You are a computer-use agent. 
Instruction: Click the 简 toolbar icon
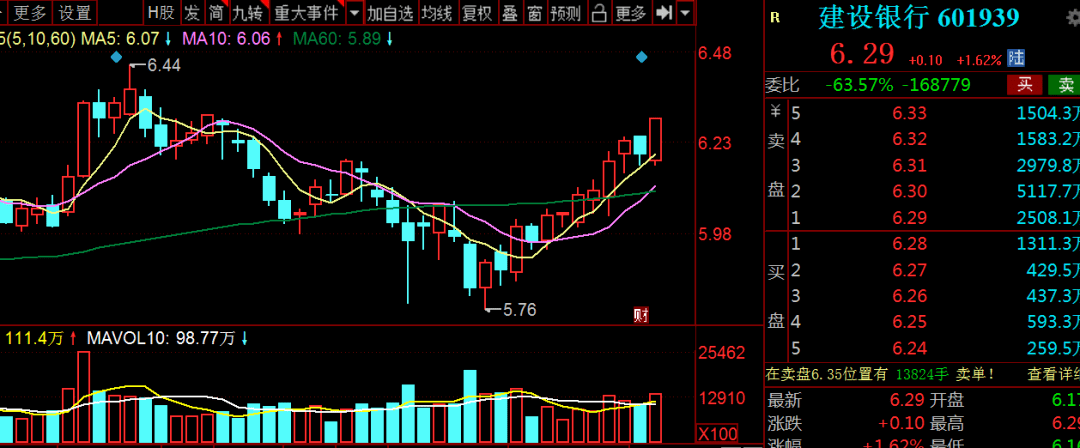[216, 12]
